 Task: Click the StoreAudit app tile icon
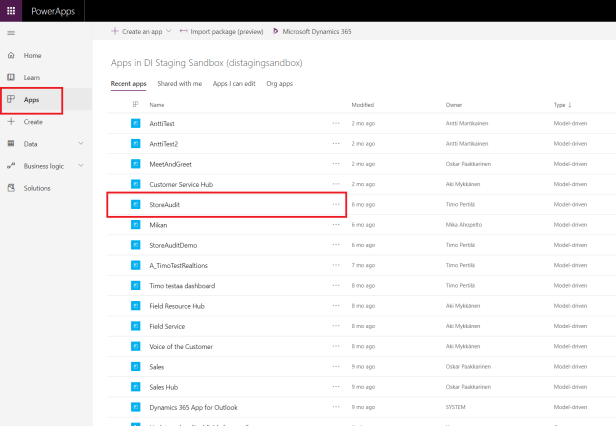(136, 204)
